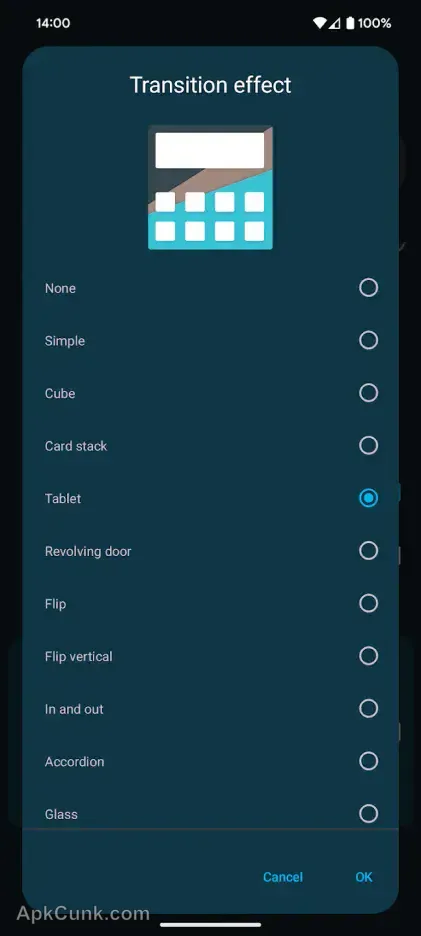Confirm with the OK button
Screen dimensions: 421x936
(x=364, y=877)
